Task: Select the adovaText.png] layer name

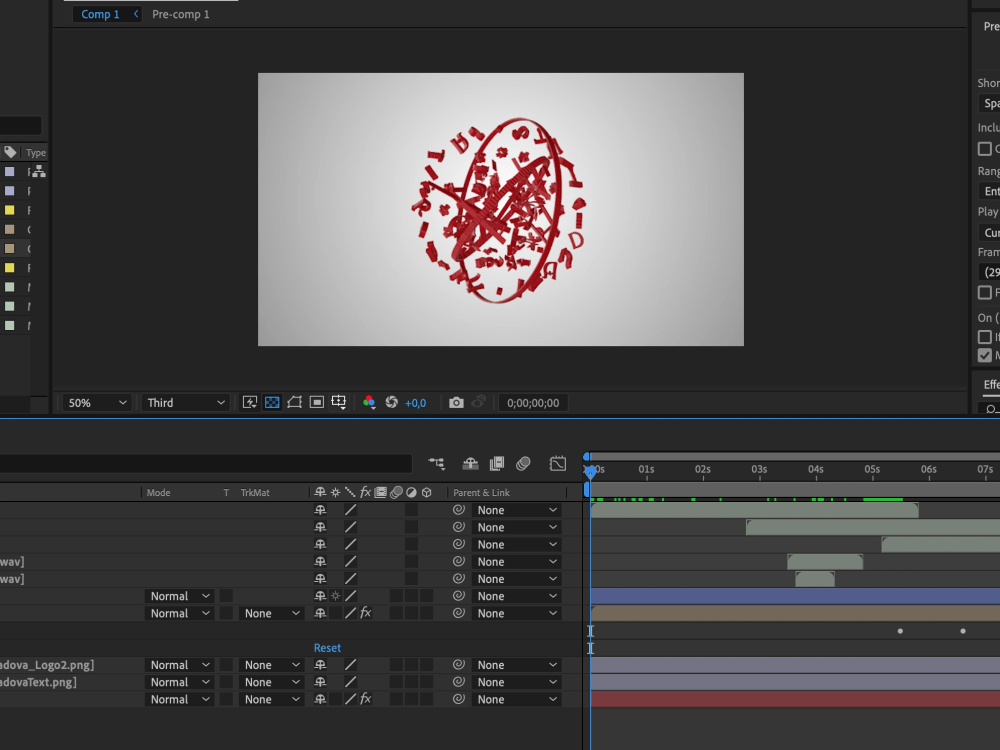Action: (x=38, y=682)
